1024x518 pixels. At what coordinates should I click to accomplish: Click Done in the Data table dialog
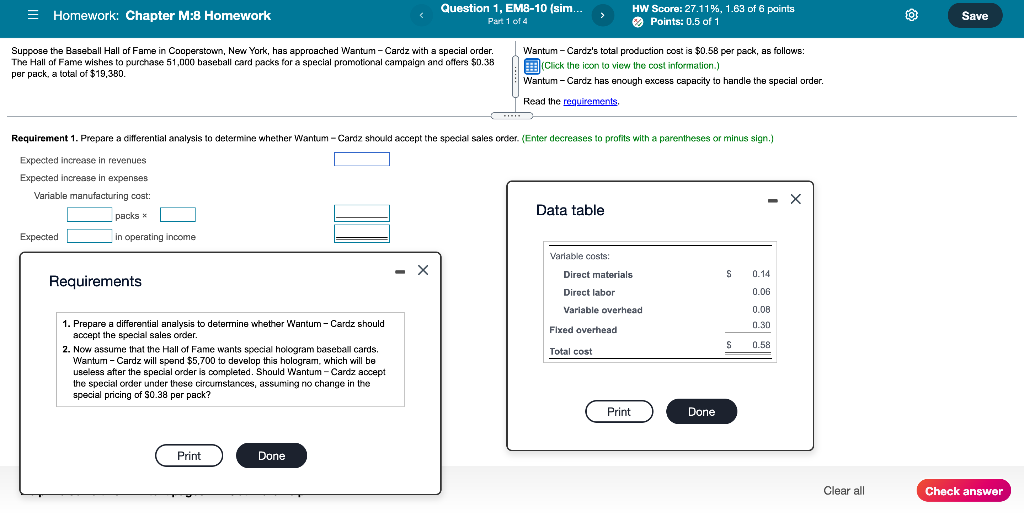click(701, 412)
